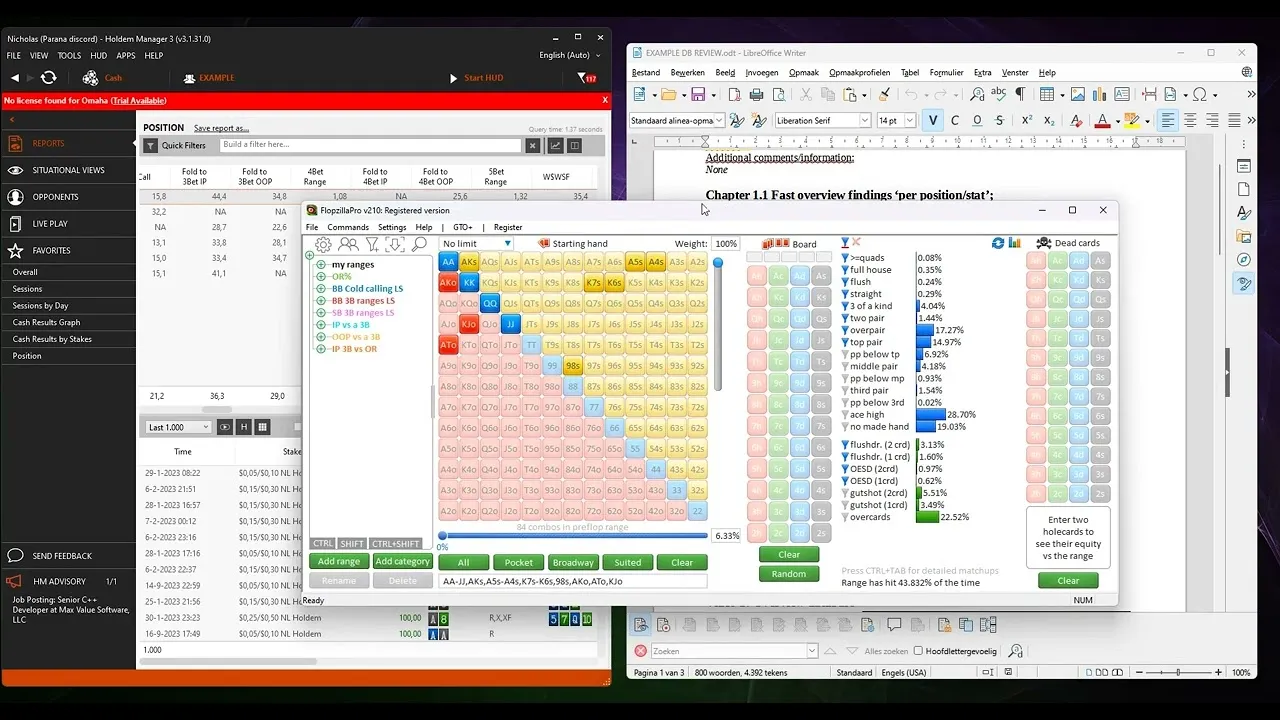Open Commands menu in FlopzillaPro
Image resolution: width=1280 pixels, height=720 pixels.
[348, 227]
